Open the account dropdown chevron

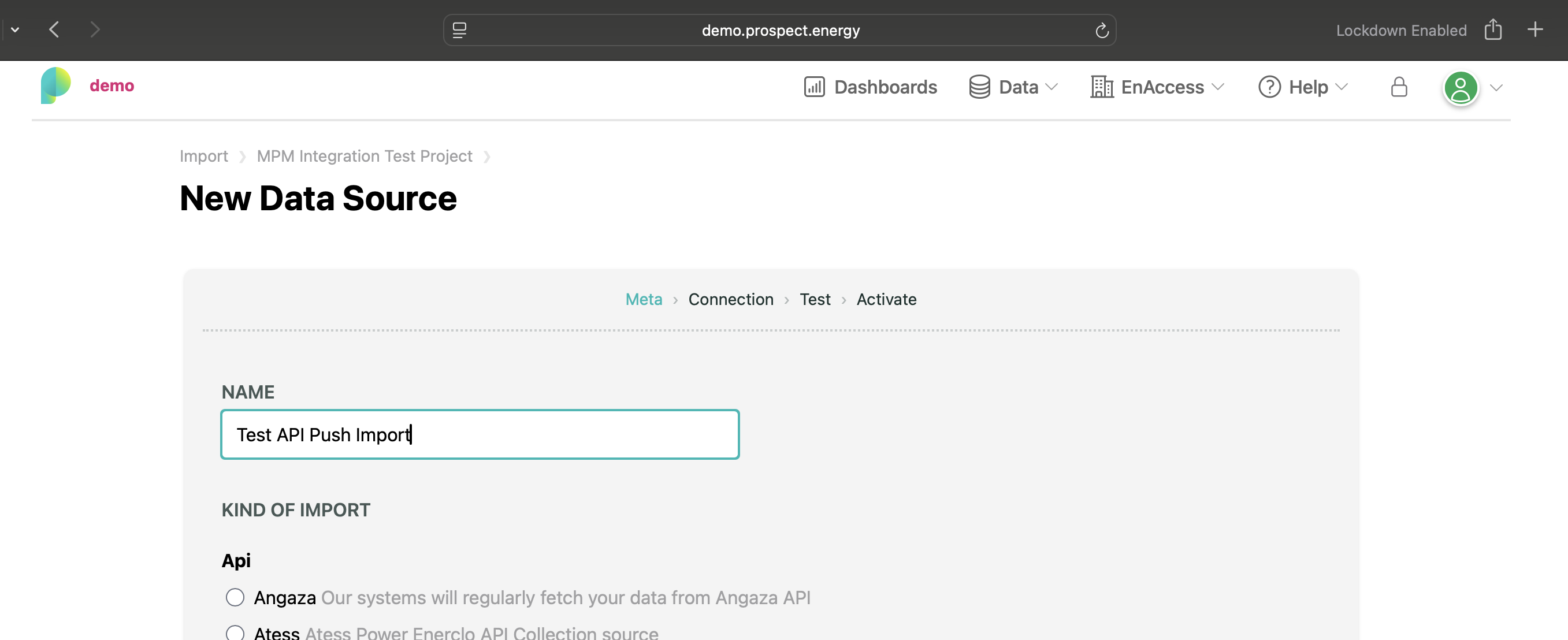(1496, 88)
